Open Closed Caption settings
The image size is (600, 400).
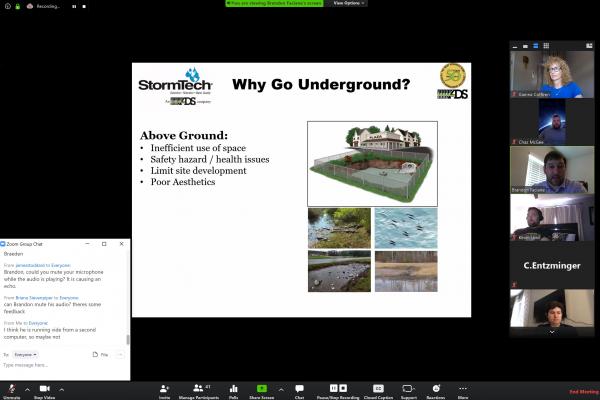[x=378, y=391]
